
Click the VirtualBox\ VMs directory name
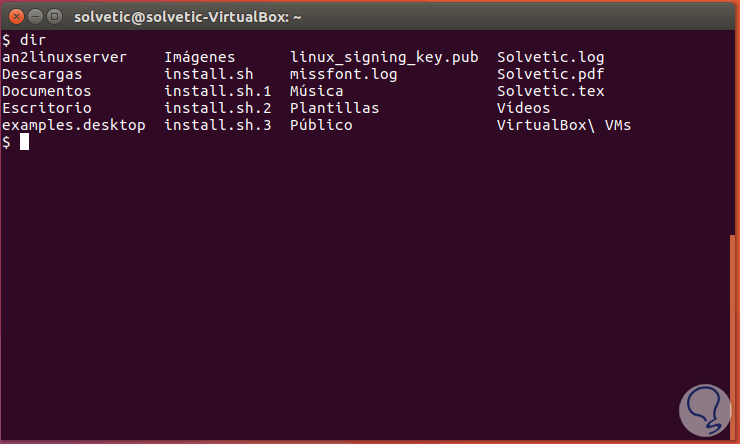564,125
